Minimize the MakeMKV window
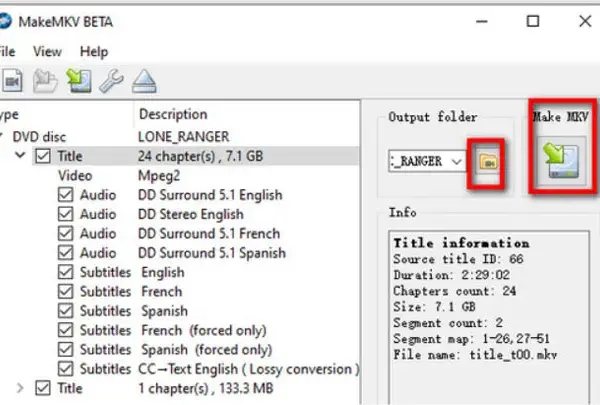The height and width of the screenshot is (405, 600). pyautogui.click(x=481, y=21)
